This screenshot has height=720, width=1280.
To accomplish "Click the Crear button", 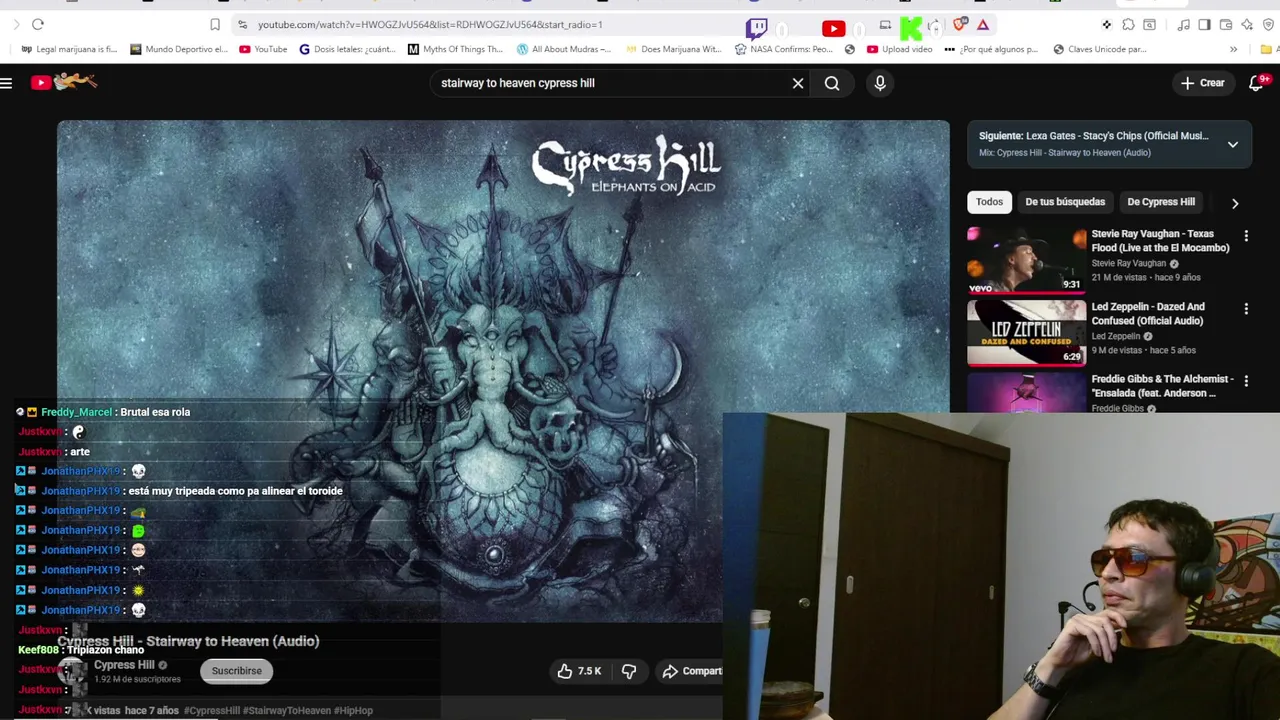I will coord(1202,83).
